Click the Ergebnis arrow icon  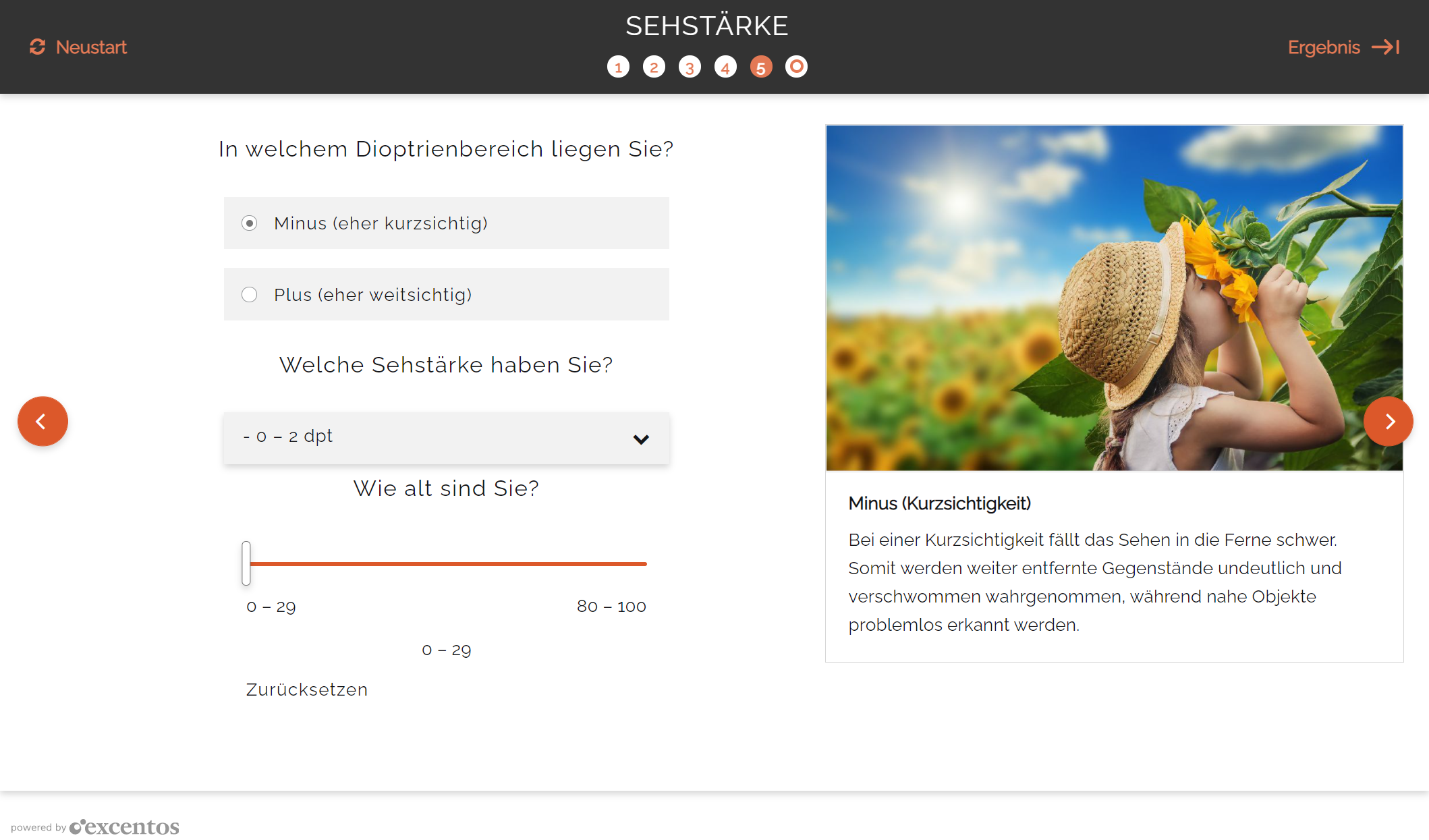(1385, 47)
